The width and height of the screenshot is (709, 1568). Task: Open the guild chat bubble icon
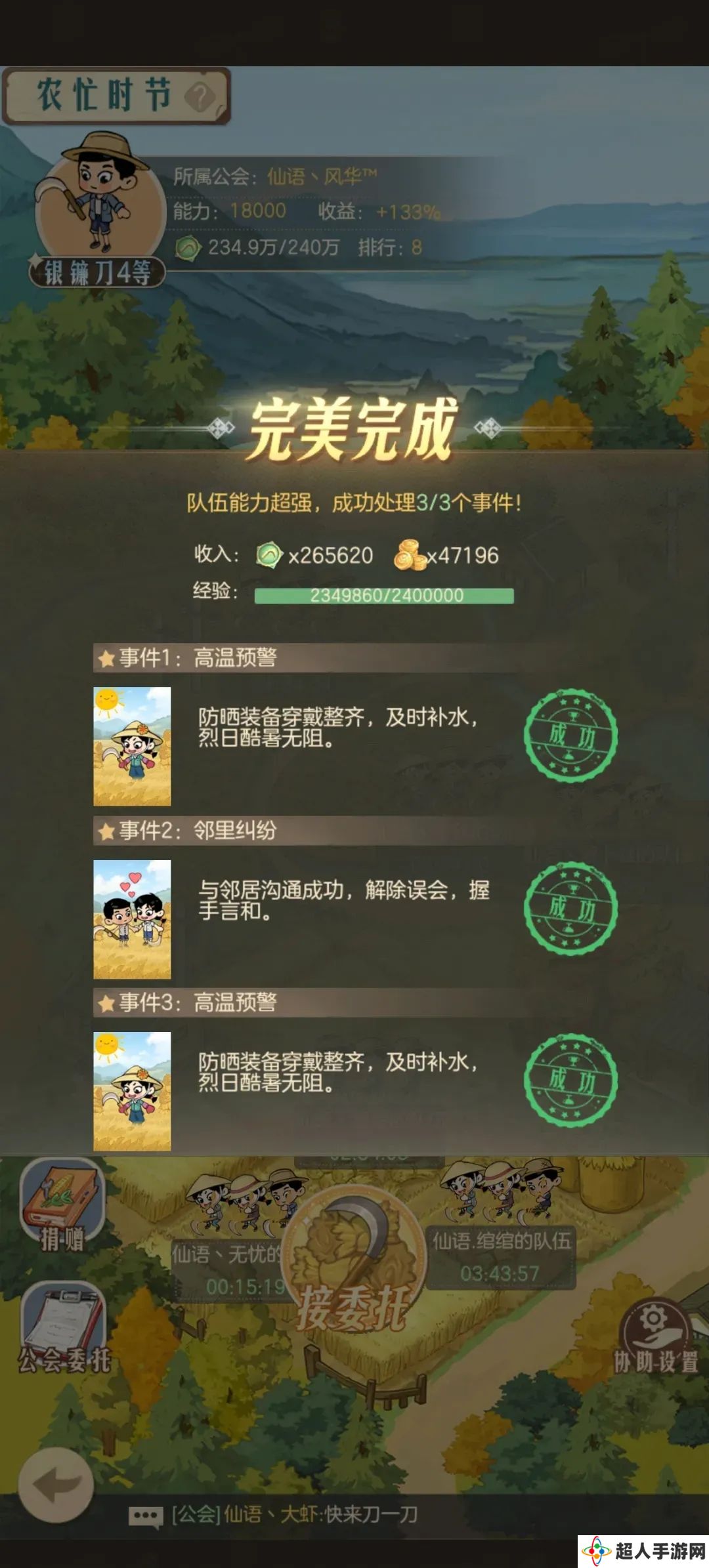pos(146,1515)
